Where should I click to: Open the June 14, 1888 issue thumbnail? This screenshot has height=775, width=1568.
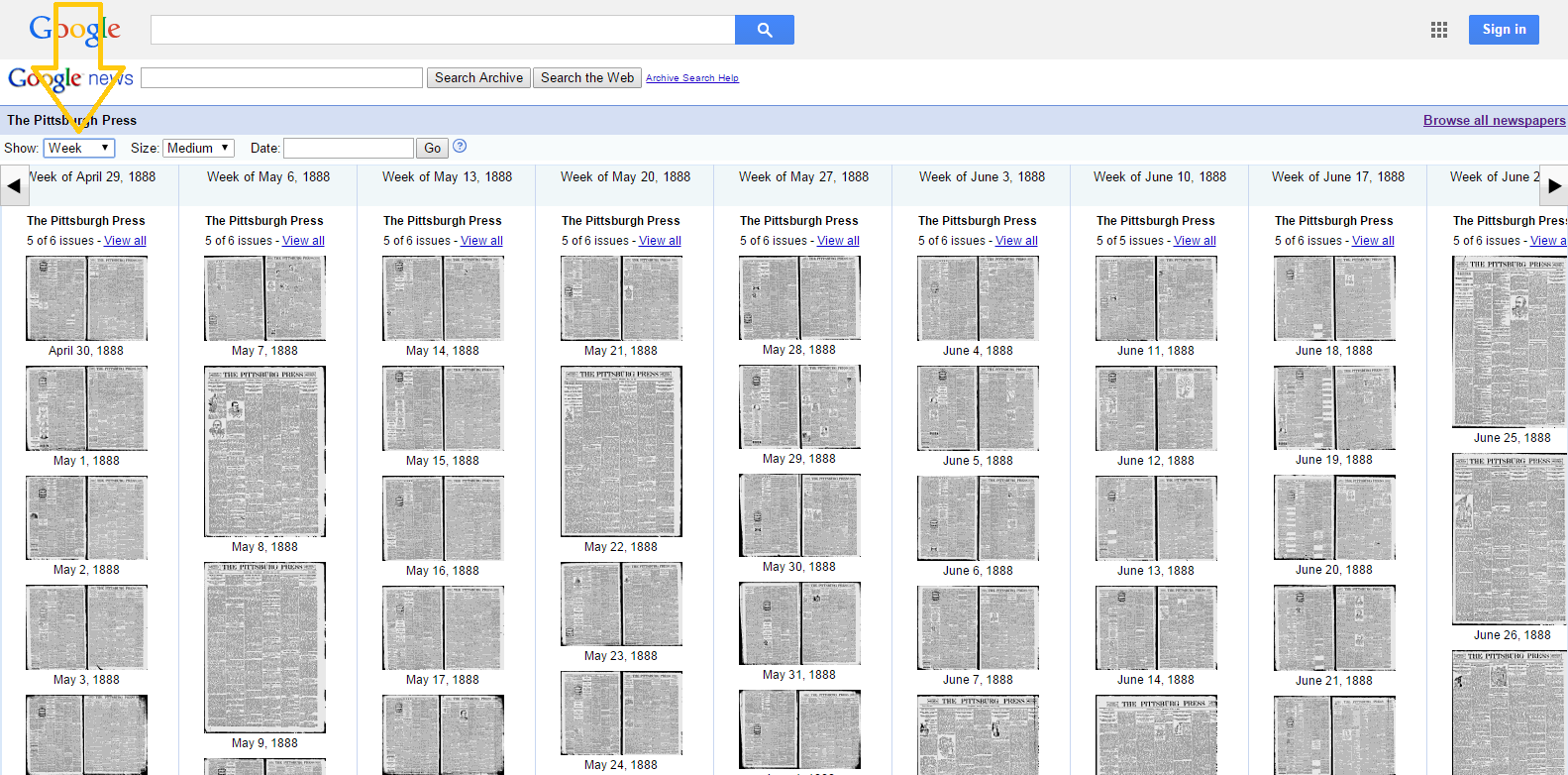coord(1156,627)
